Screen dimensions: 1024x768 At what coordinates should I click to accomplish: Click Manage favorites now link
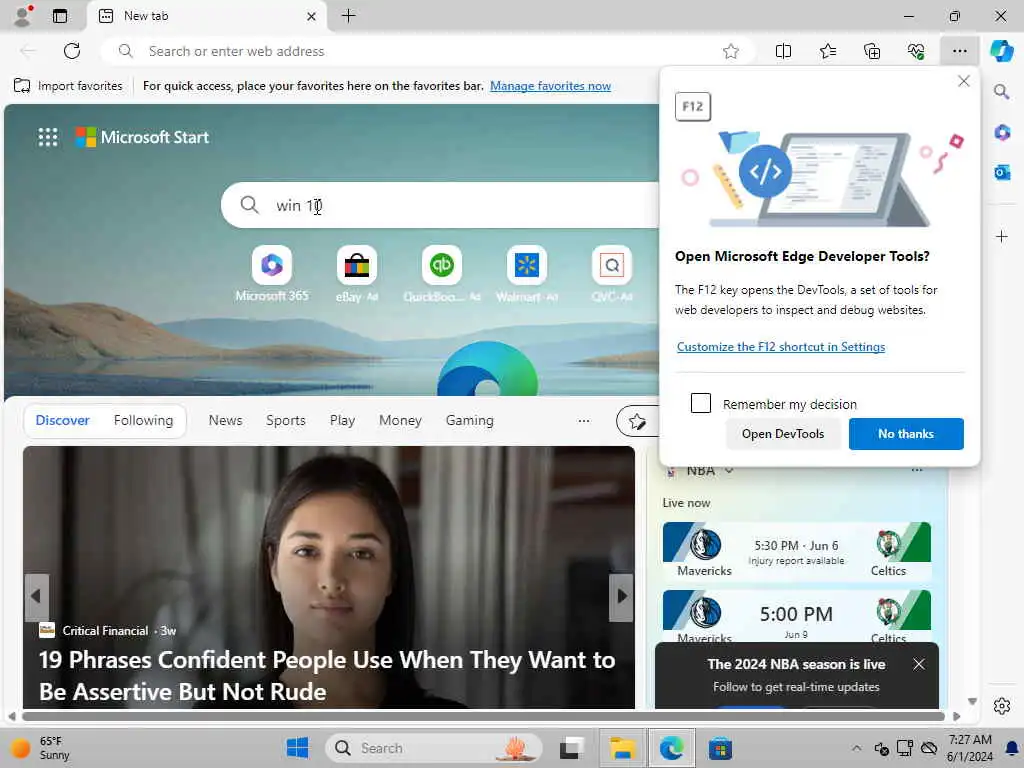click(550, 86)
